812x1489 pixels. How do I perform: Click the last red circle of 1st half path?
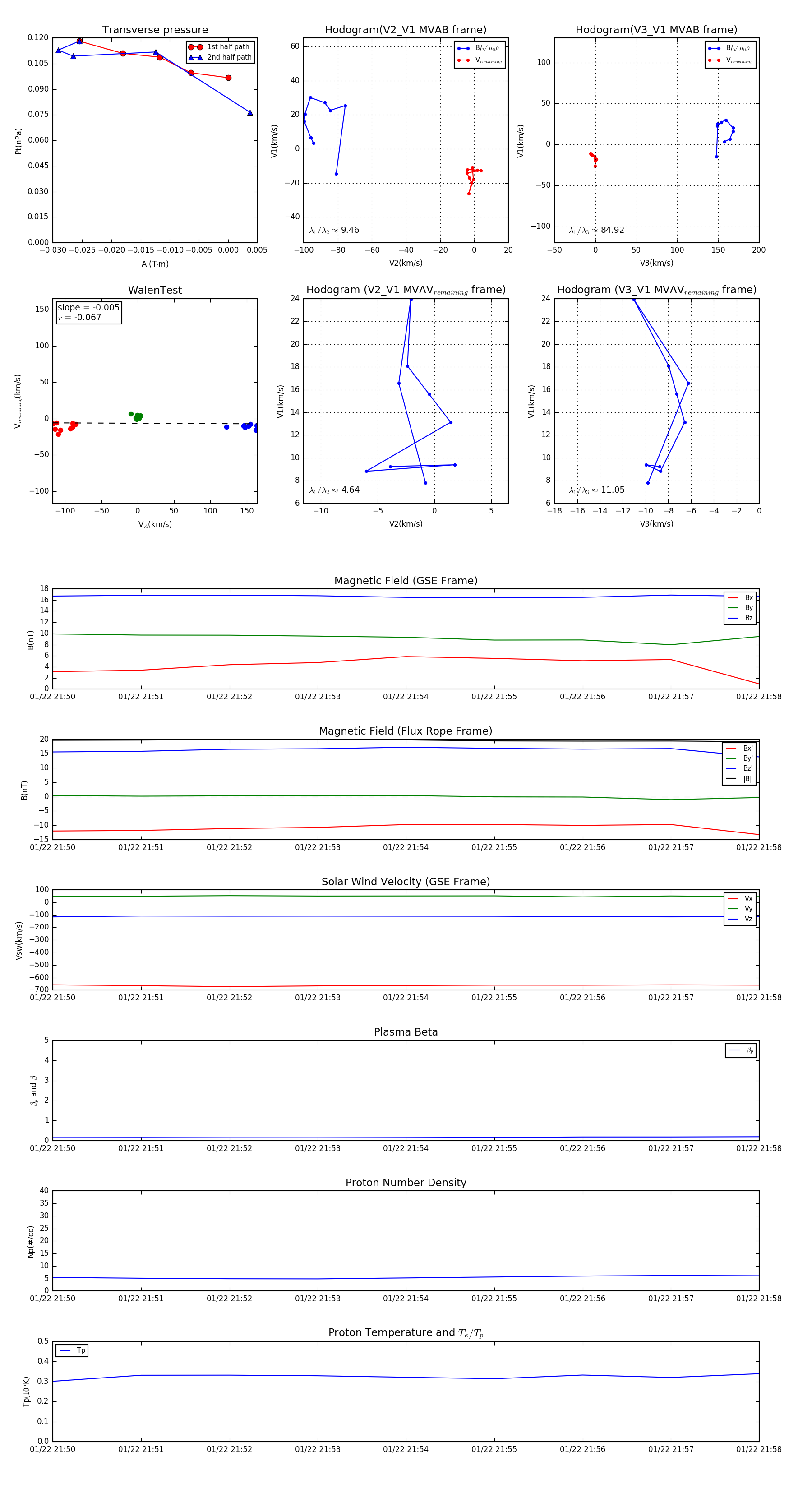[228, 78]
